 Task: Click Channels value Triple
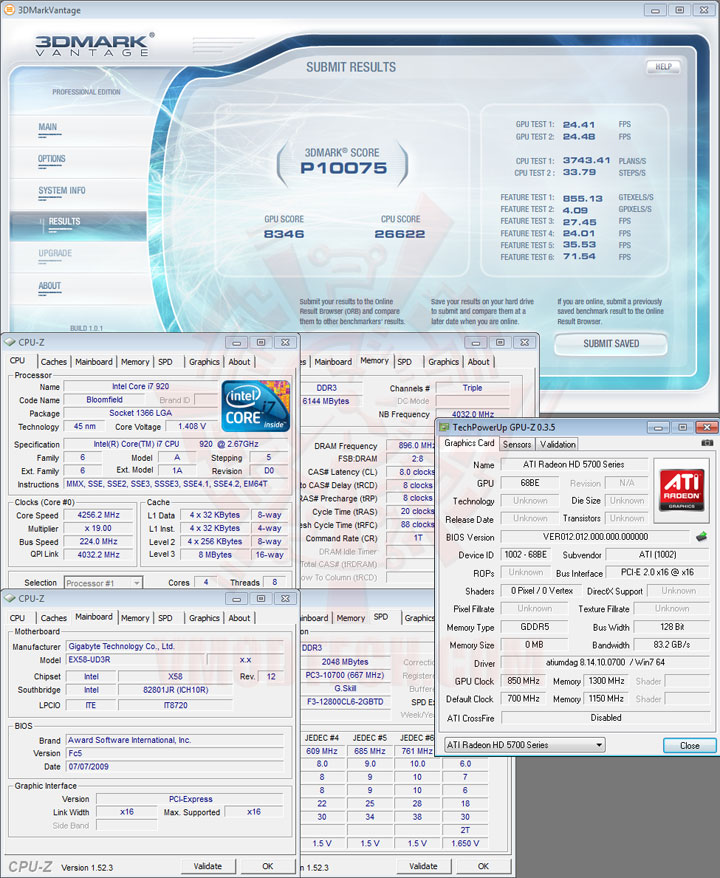472,388
